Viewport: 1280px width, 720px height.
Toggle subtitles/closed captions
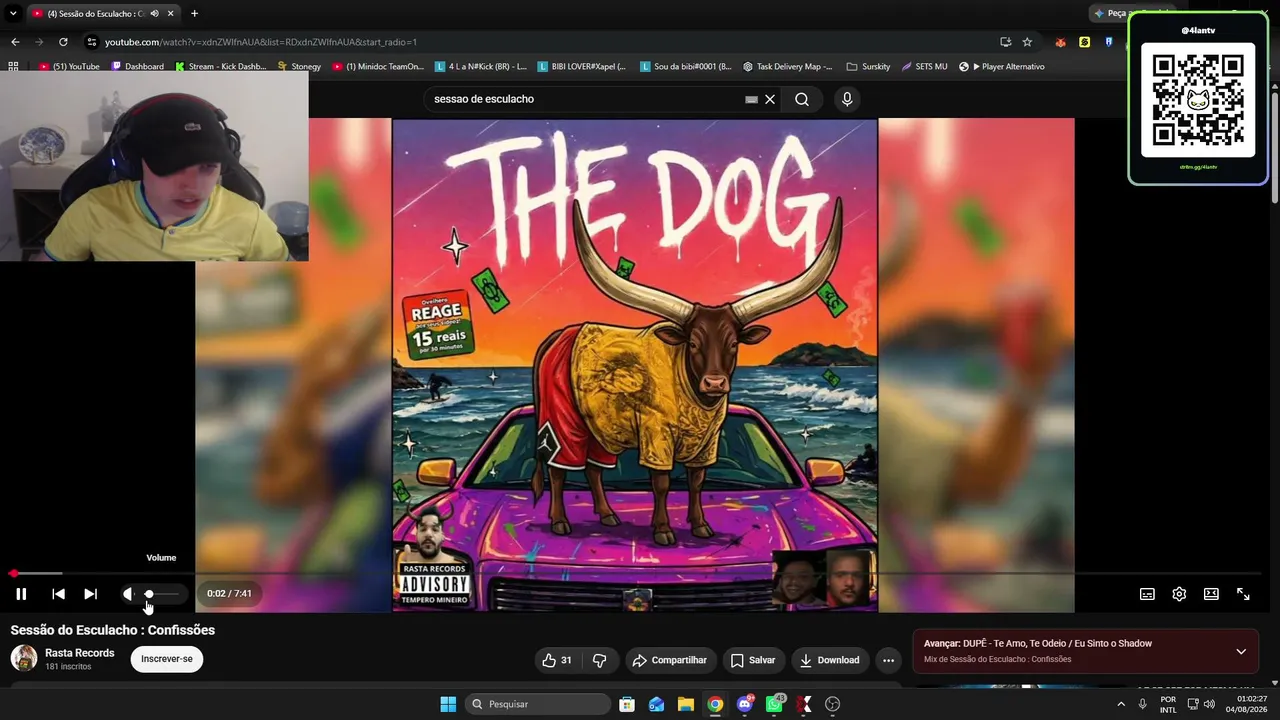pos(1147,594)
